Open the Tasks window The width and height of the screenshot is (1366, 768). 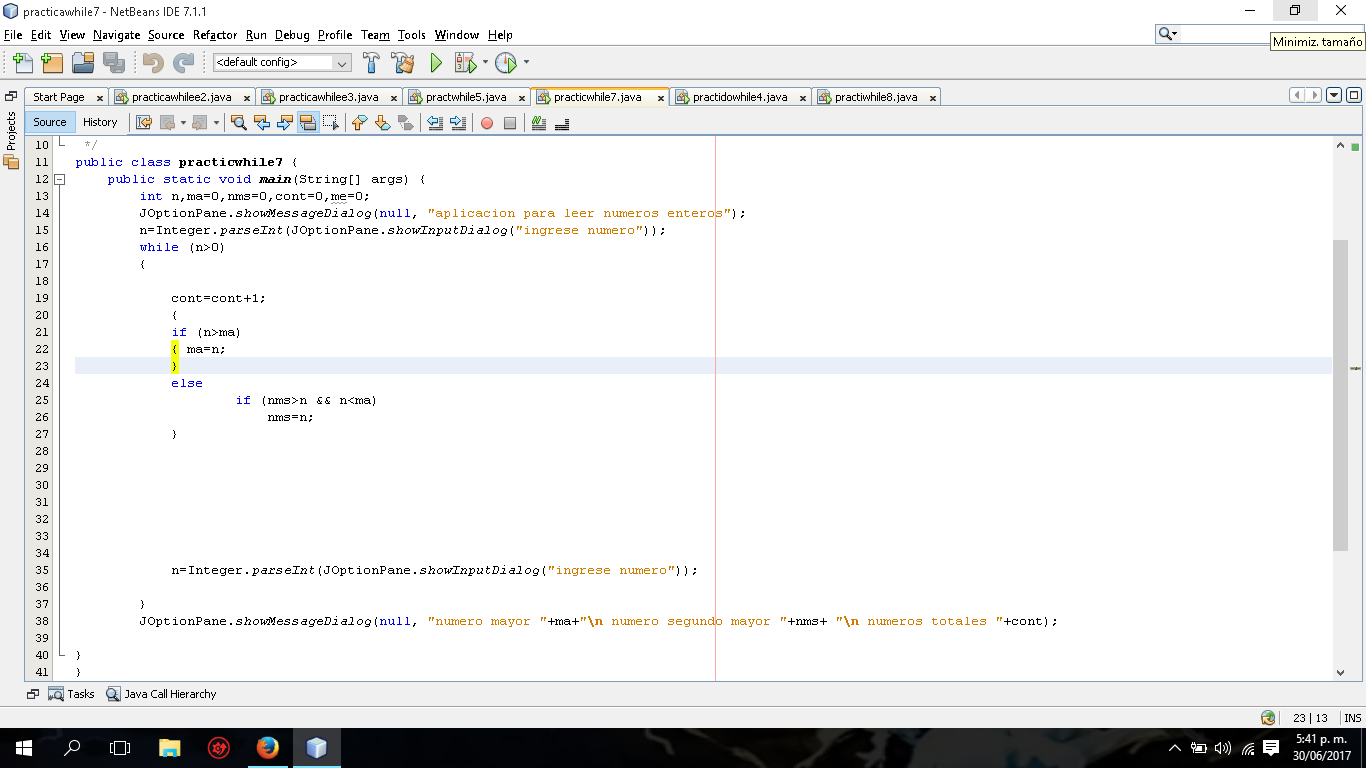point(71,694)
